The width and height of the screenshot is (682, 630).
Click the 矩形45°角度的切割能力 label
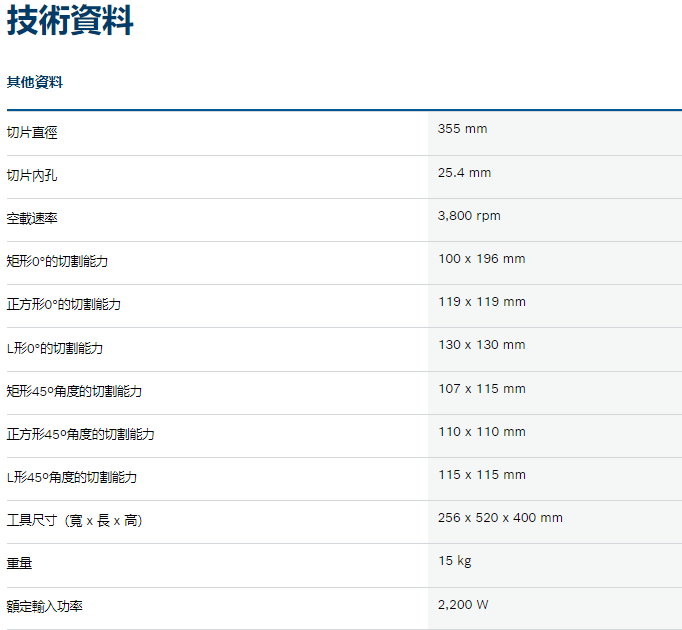pos(81,391)
